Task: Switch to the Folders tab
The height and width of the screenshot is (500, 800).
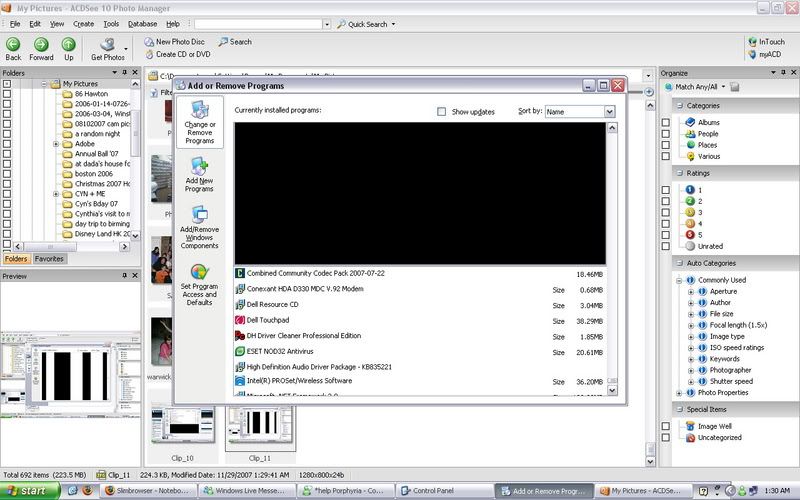Action: 16,259
